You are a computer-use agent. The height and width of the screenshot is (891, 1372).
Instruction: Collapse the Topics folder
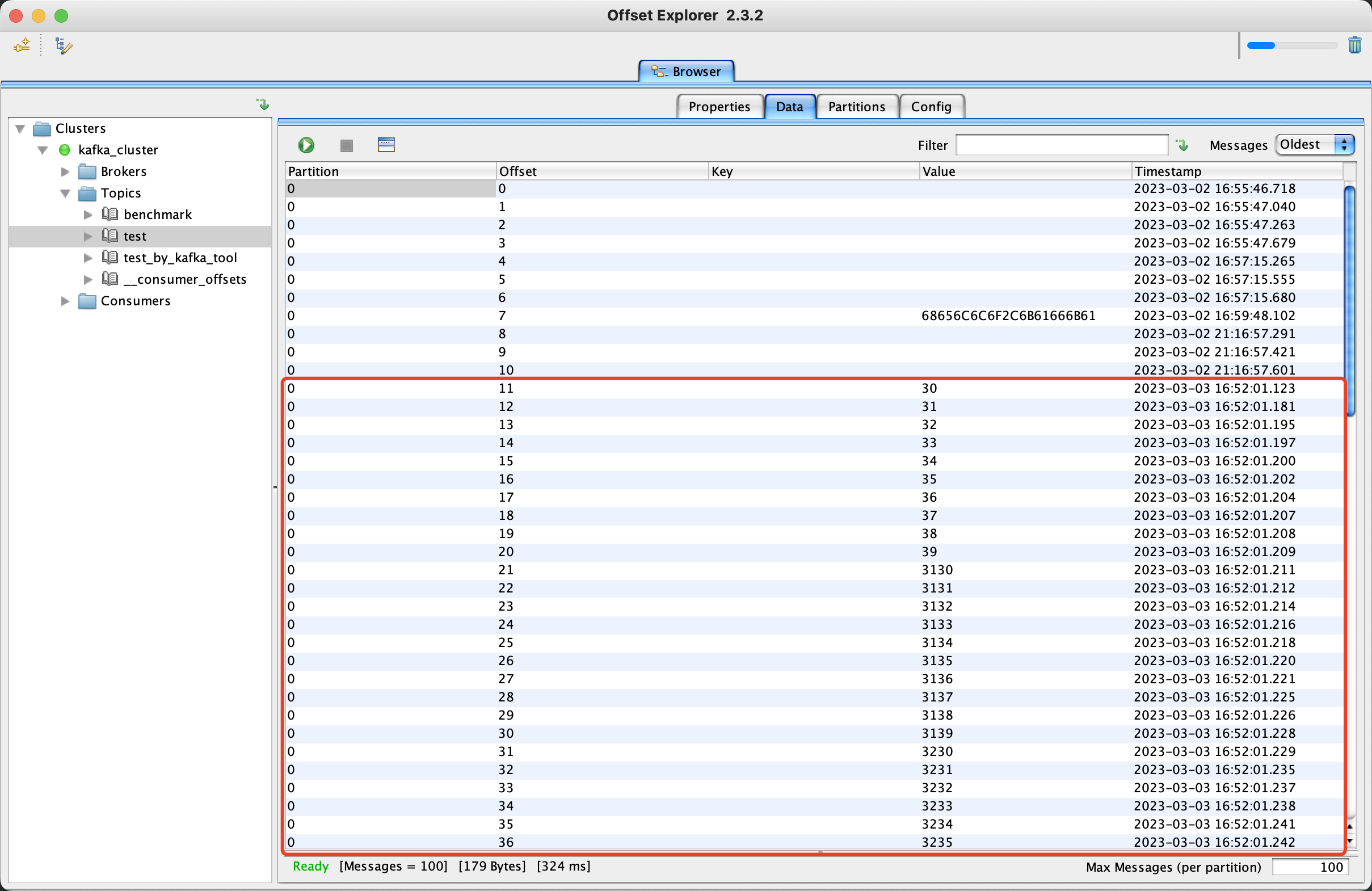65,193
